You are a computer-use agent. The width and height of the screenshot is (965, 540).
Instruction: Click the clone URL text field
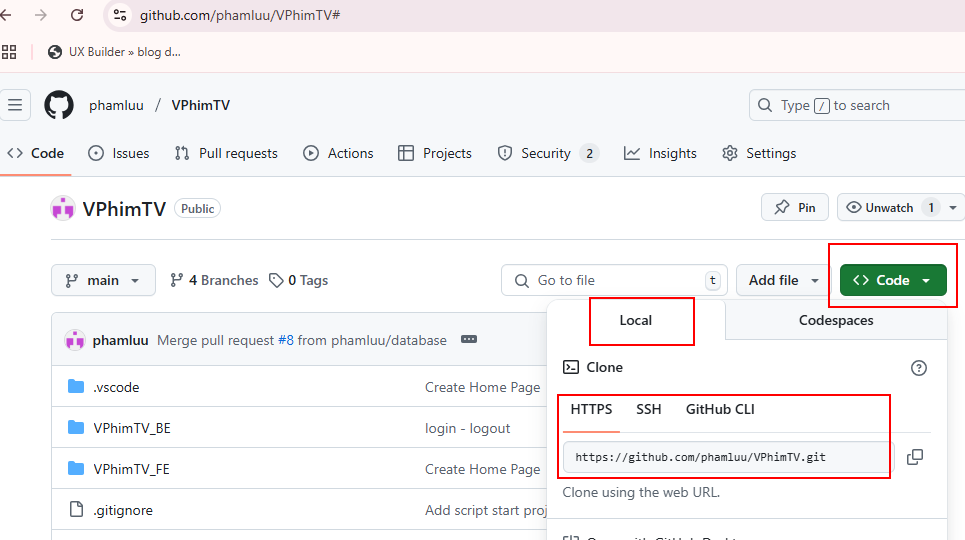click(728, 457)
